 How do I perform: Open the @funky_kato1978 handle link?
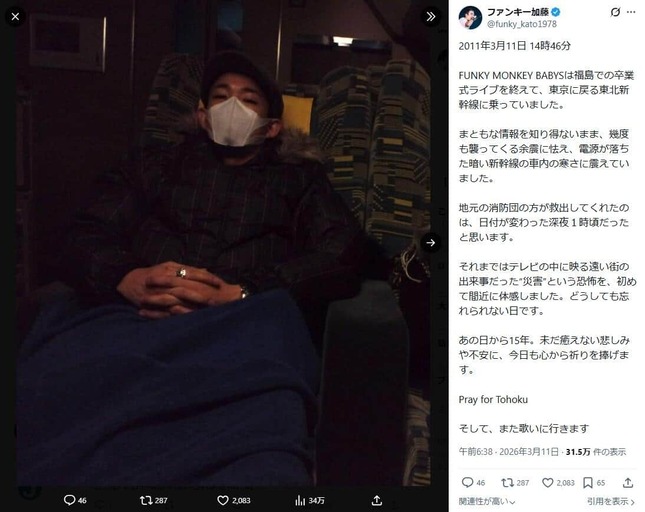point(522,24)
